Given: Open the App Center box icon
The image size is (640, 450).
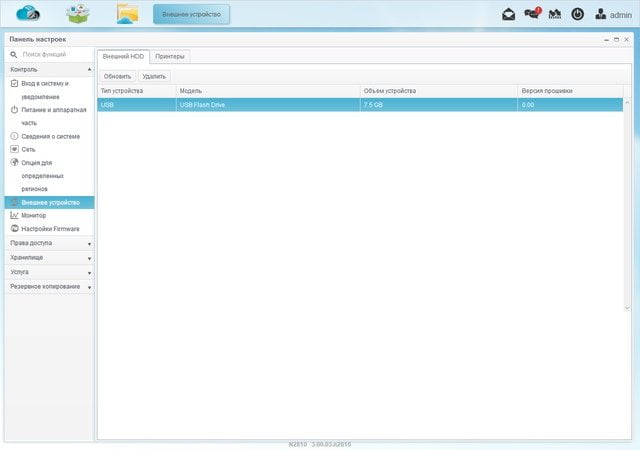Looking at the screenshot, I should click(x=78, y=14).
